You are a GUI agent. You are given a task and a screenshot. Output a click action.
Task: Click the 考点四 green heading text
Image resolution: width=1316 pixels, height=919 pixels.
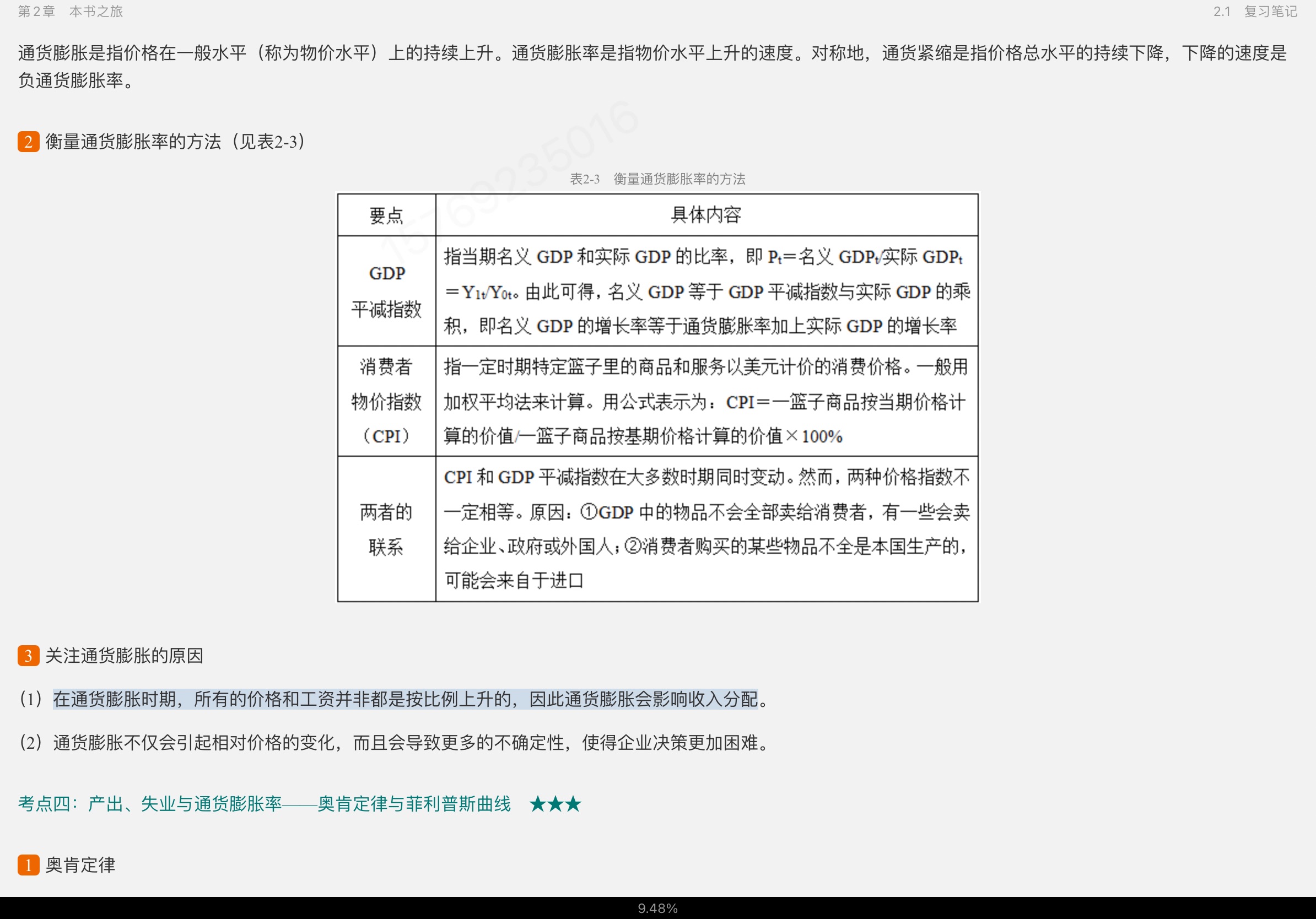(263, 804)
